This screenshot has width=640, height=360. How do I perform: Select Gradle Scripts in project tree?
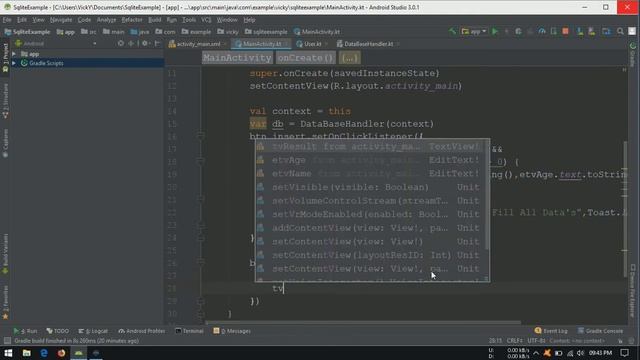(46, 63)
